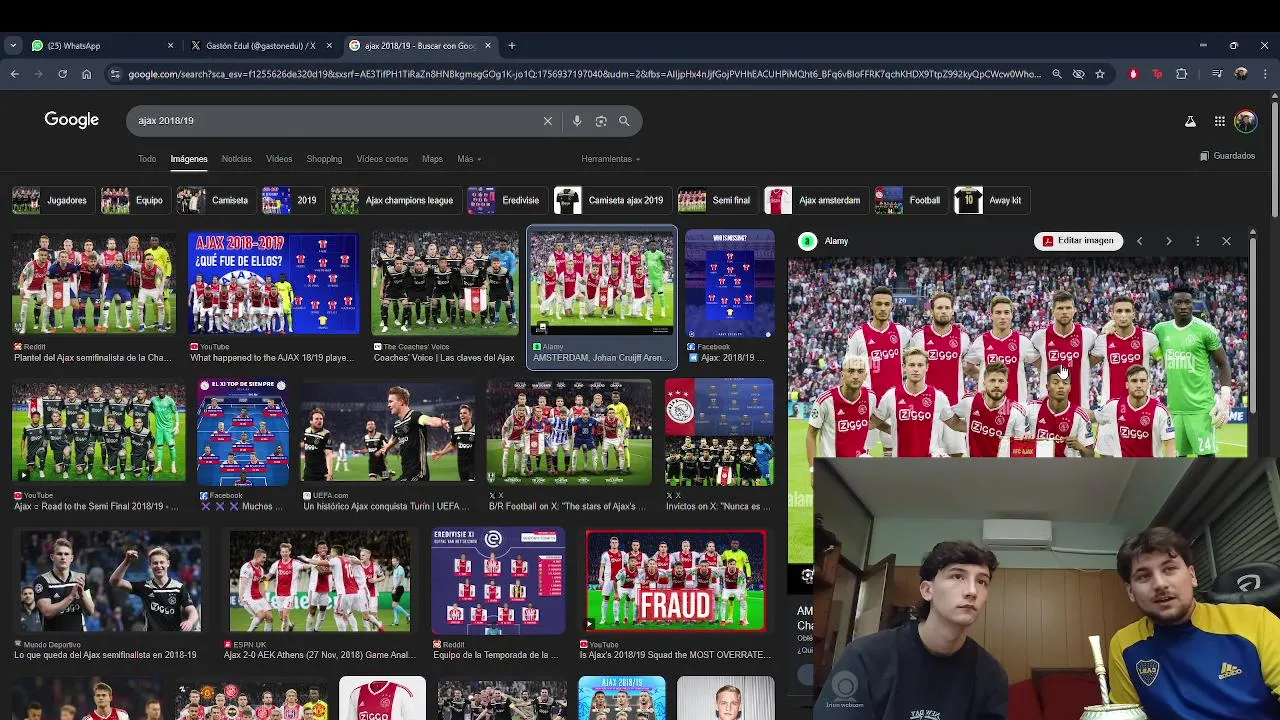Viewport: 1280px width, 720px height.
Task: Open the large Alamy team photo preview
Action: 1018,357
